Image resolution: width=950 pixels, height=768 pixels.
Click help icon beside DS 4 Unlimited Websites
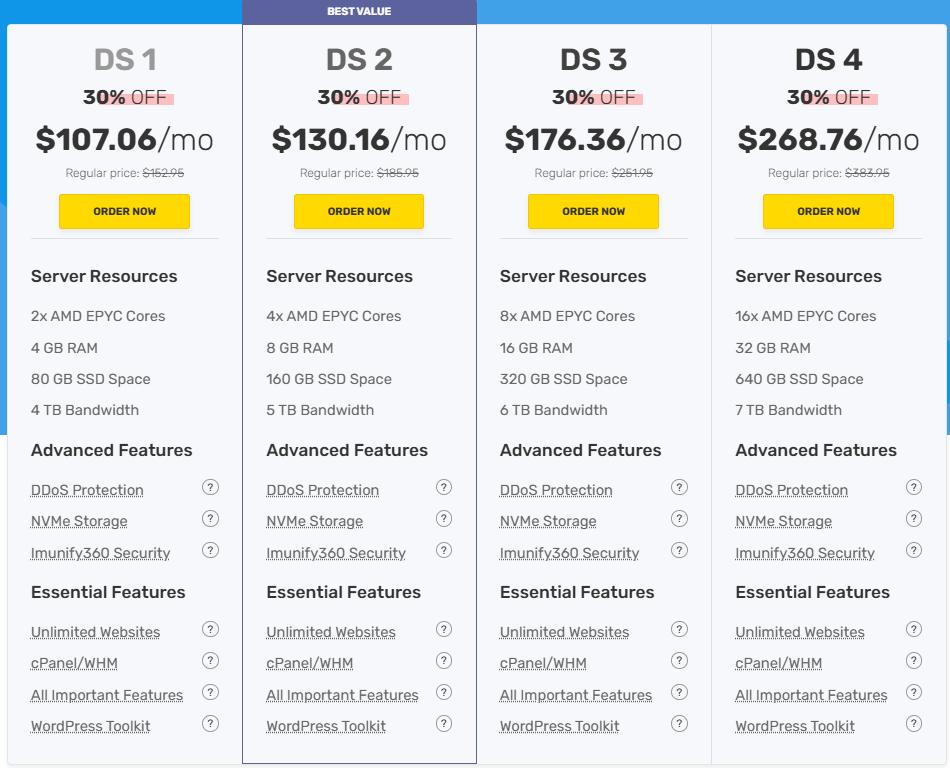click(x=914, y=630)
